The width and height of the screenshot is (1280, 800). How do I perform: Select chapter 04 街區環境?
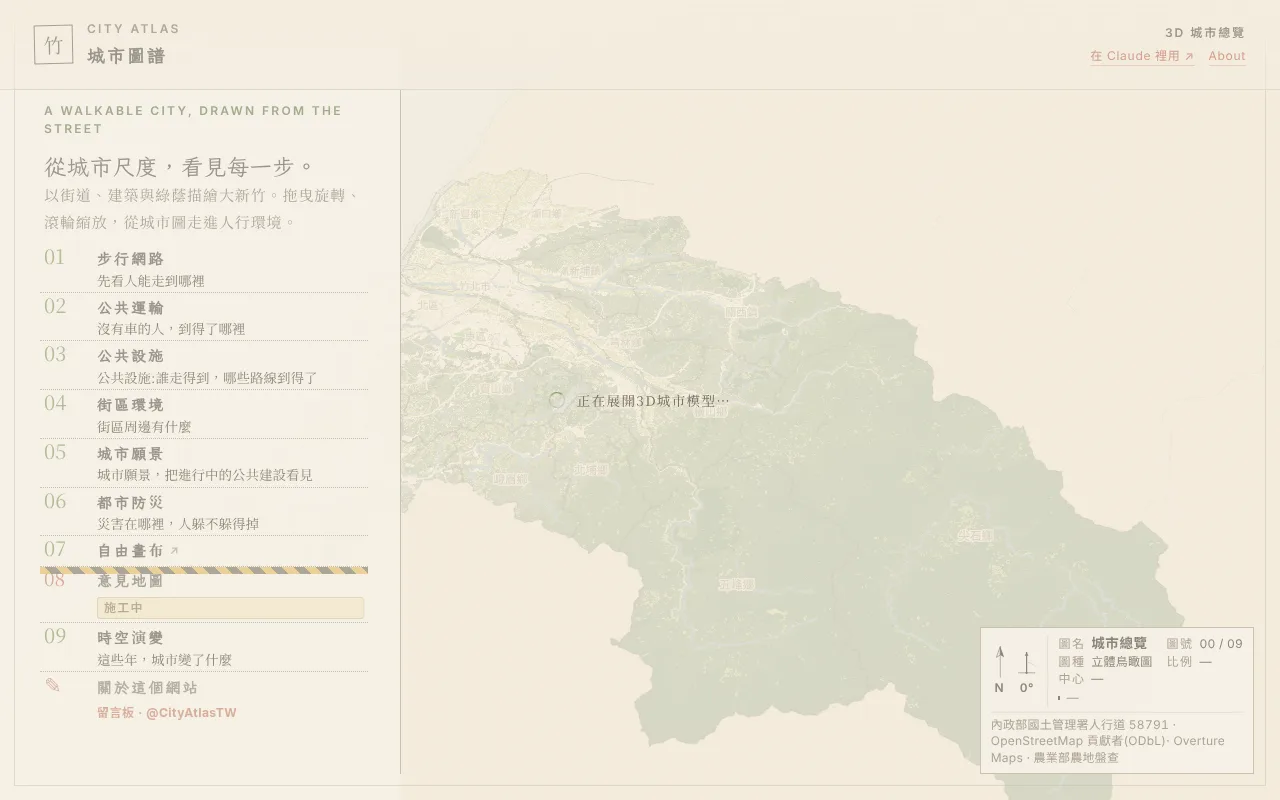click(x=204, y=414)
